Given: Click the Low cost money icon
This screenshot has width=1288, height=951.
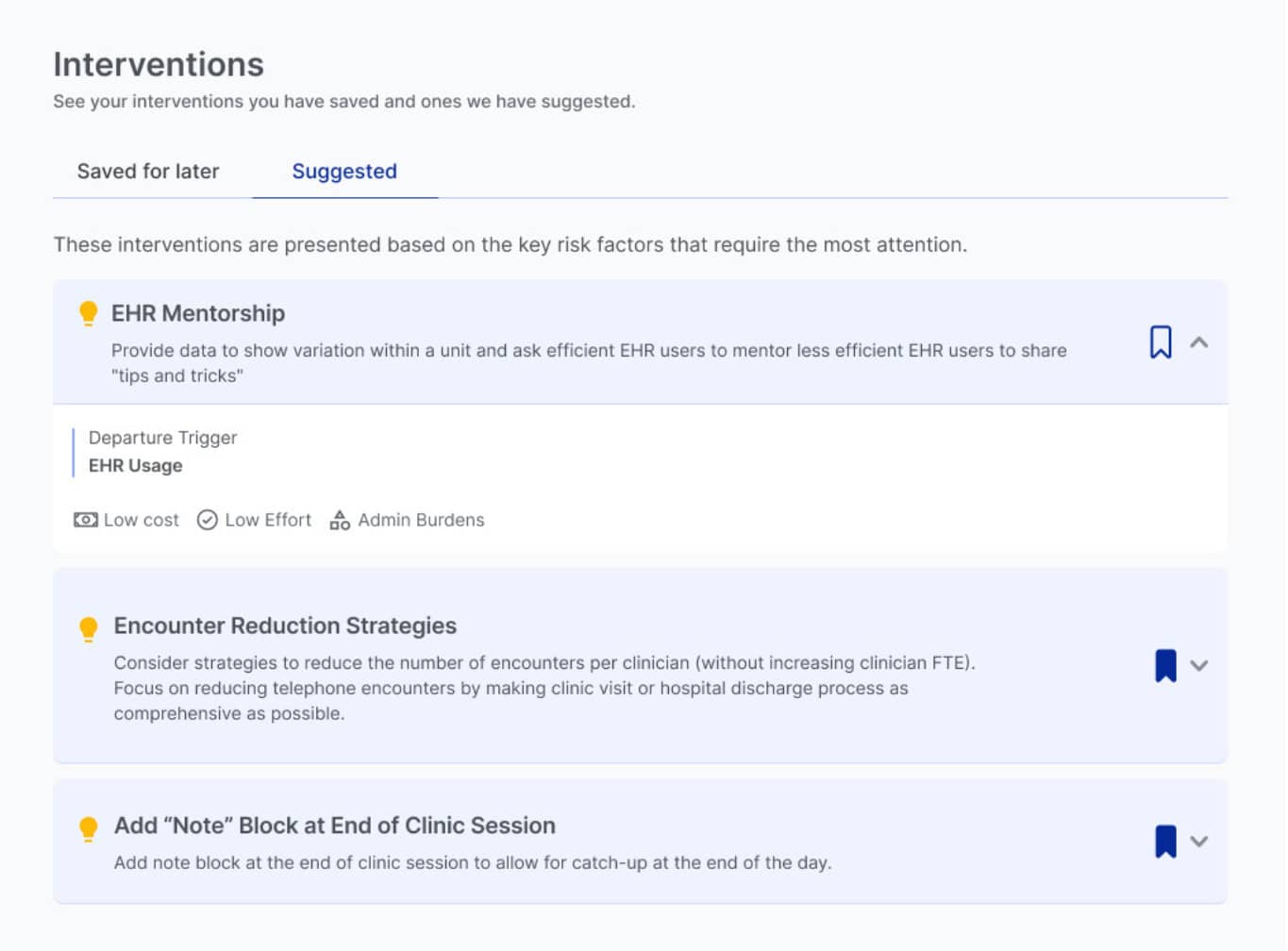Looking at the screenshot, I should [86, 520].
